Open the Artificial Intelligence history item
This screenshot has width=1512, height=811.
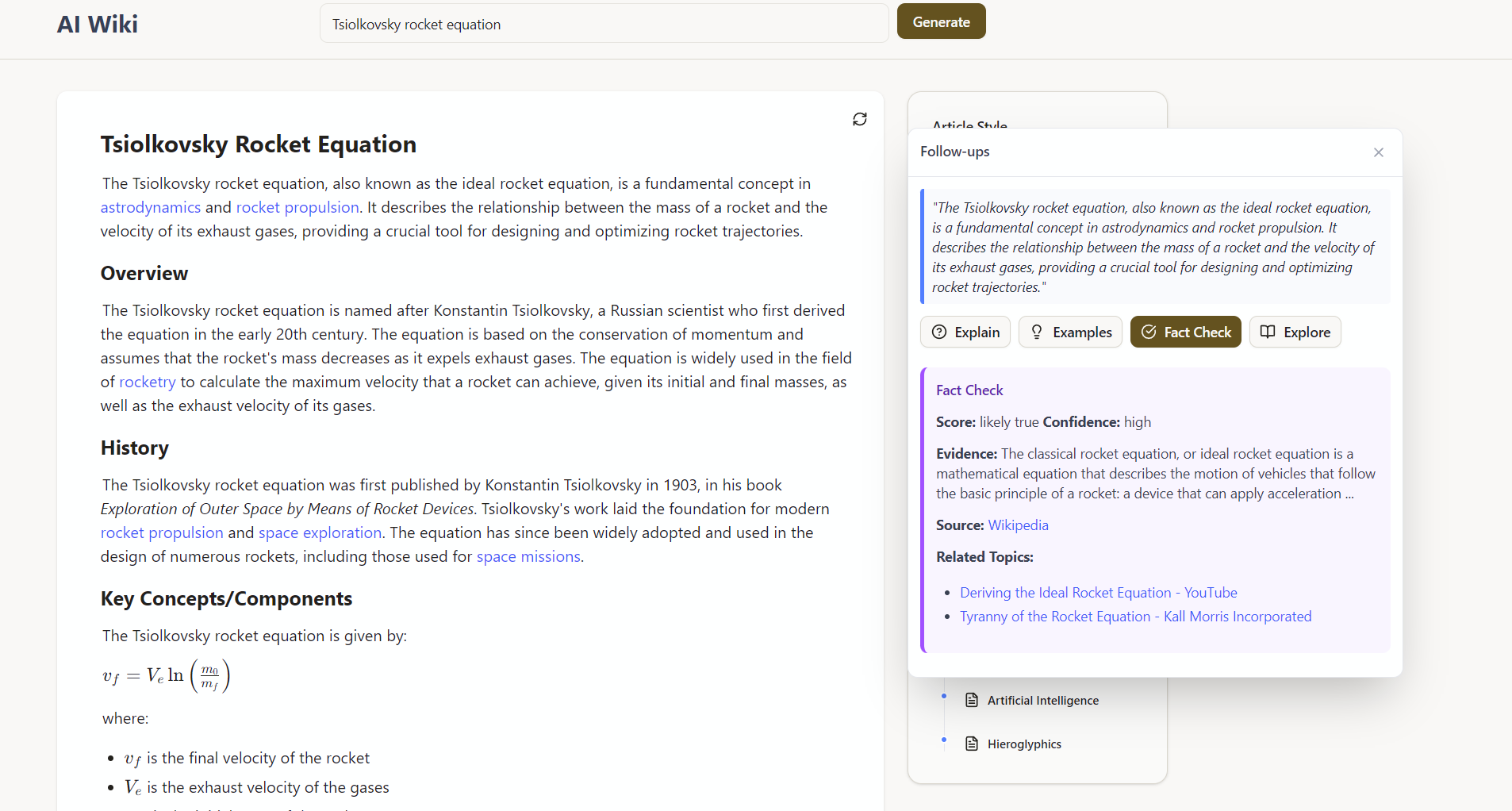[x=1043, y=700]
